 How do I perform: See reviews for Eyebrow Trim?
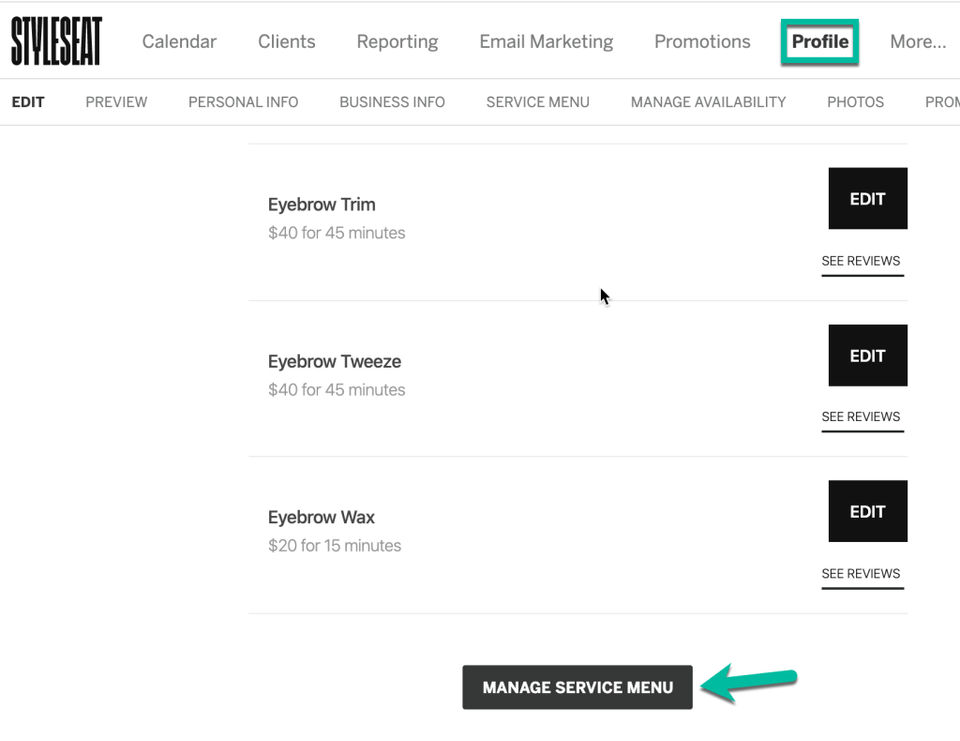861,261
